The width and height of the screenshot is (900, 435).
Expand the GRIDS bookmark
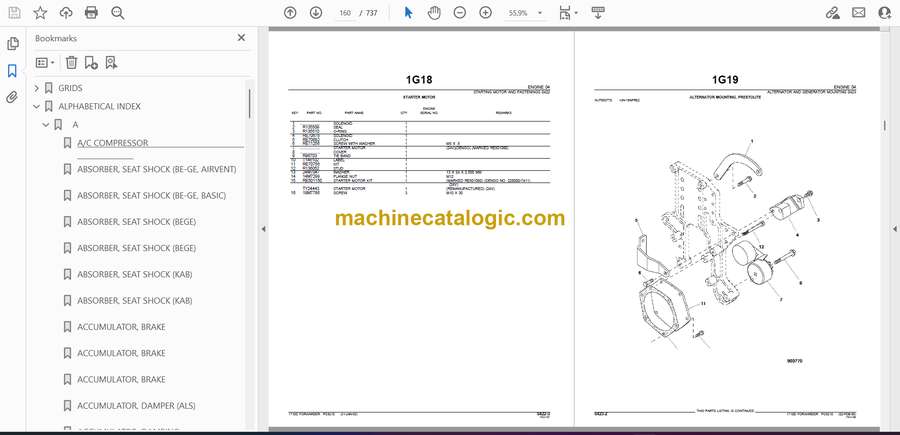click(37, 88)
